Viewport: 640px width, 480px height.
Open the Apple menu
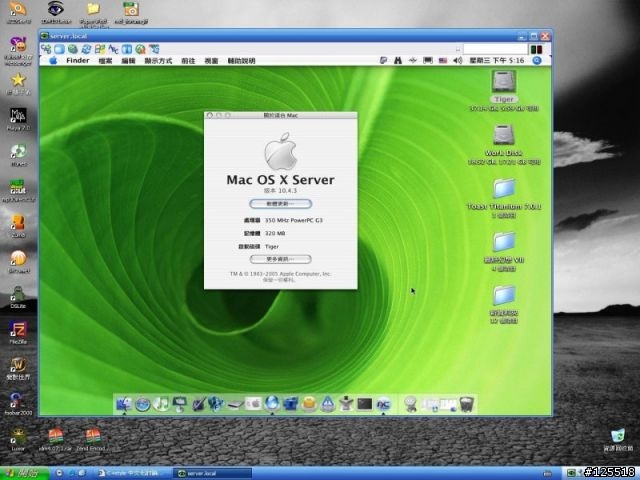click(53, 61)
